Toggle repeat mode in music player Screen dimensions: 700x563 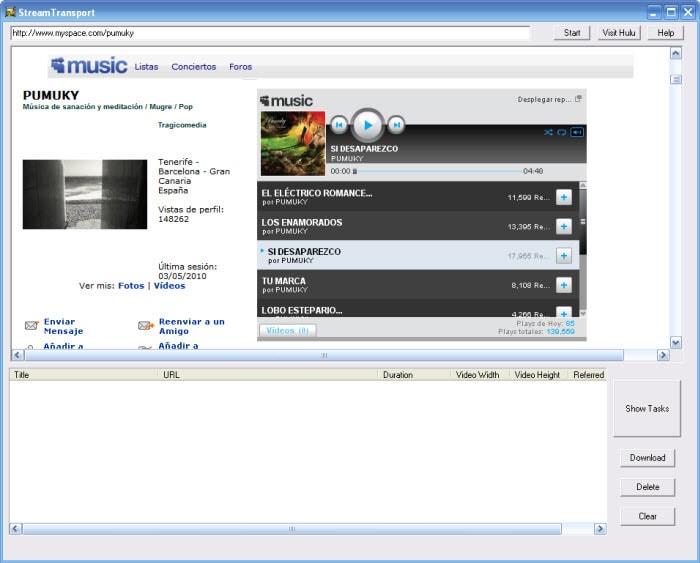point(562,132)
